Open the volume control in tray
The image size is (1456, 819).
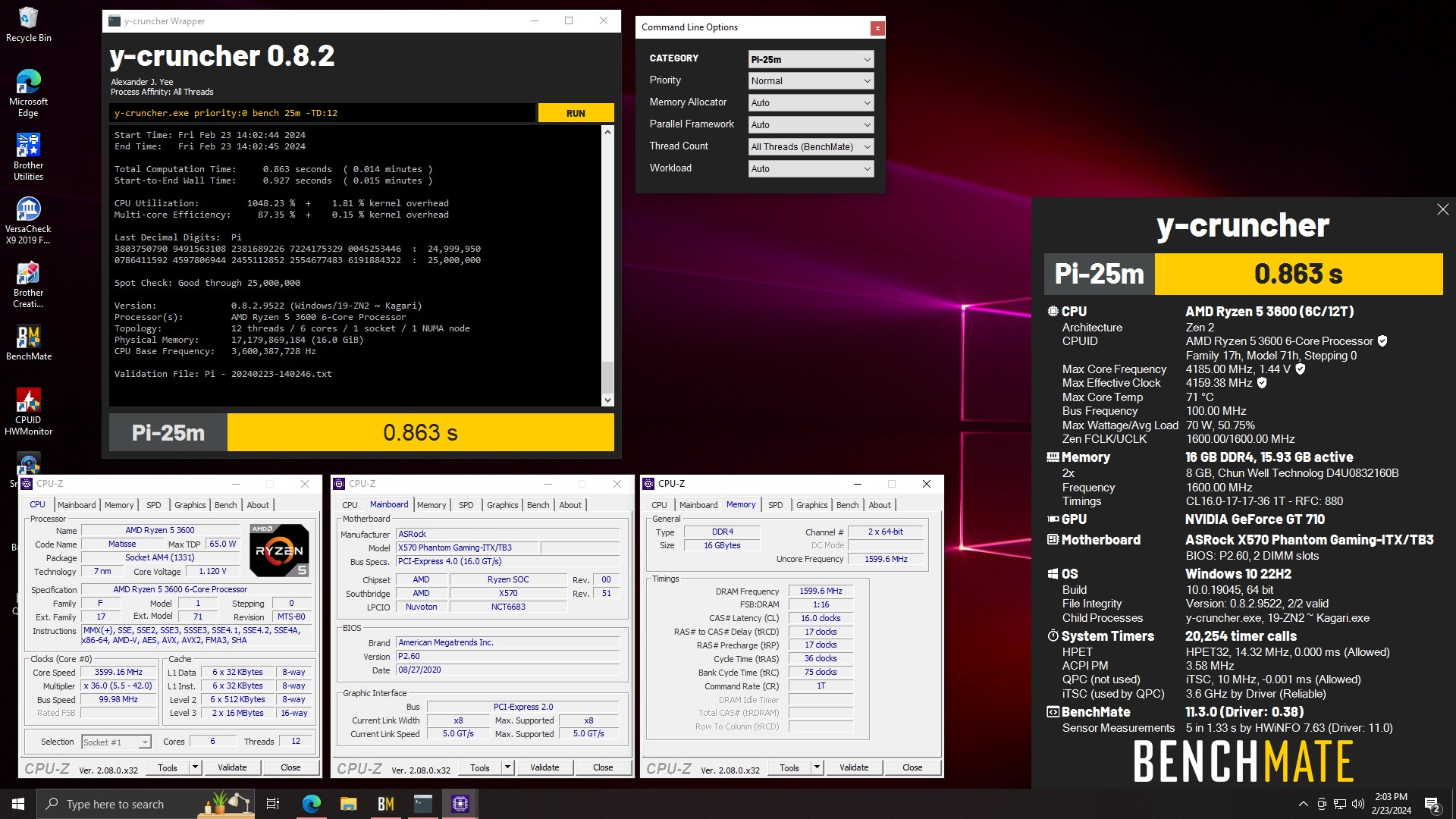[x=1357, y=804]
